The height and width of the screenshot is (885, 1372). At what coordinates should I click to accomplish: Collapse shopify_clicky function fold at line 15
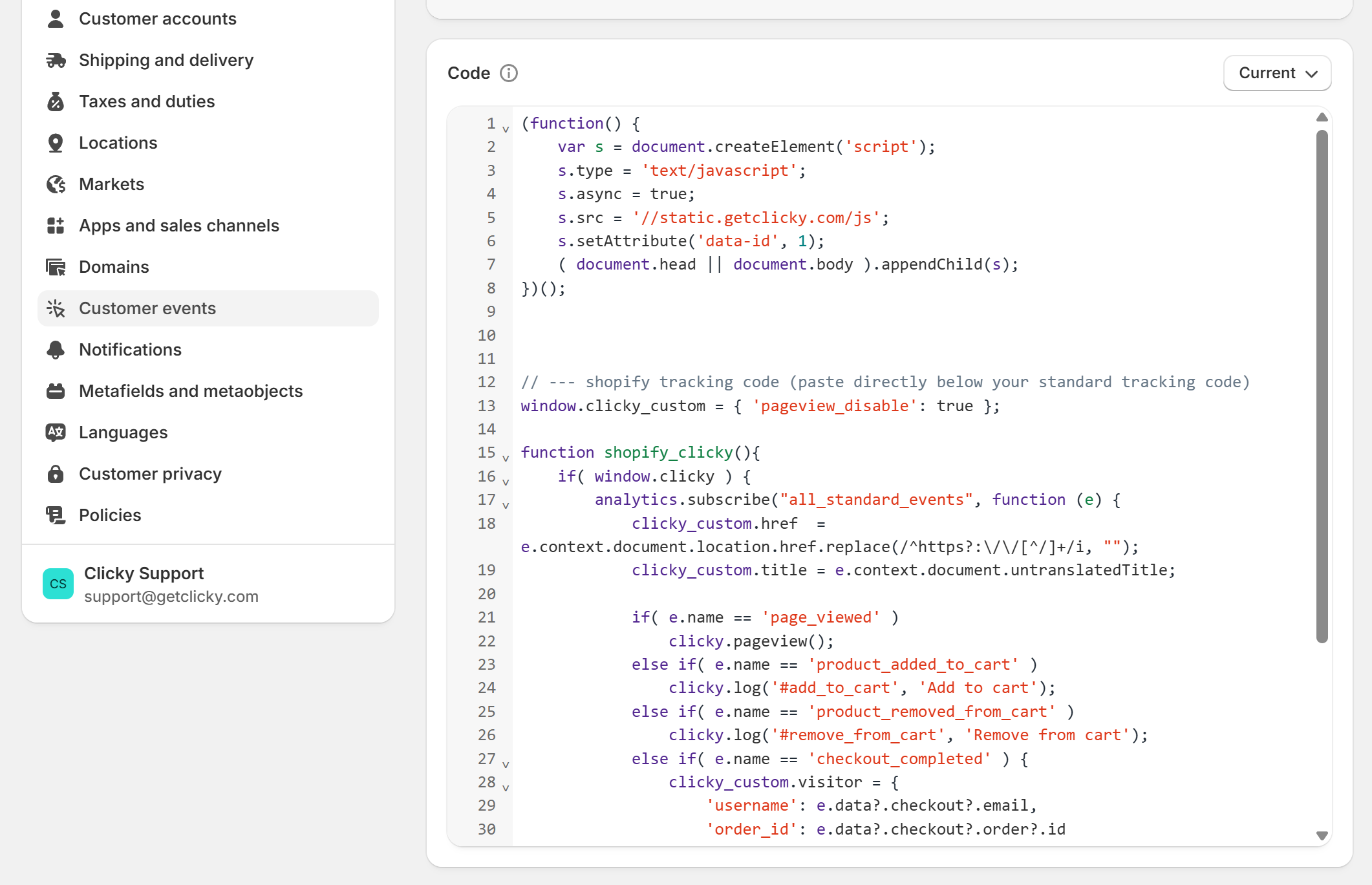tap(506, 458)
